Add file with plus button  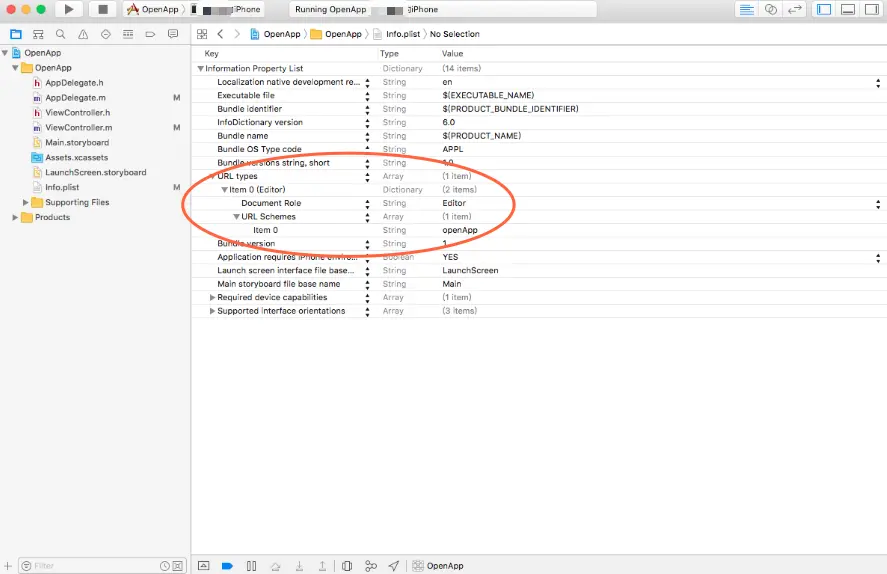pos(8,566)
